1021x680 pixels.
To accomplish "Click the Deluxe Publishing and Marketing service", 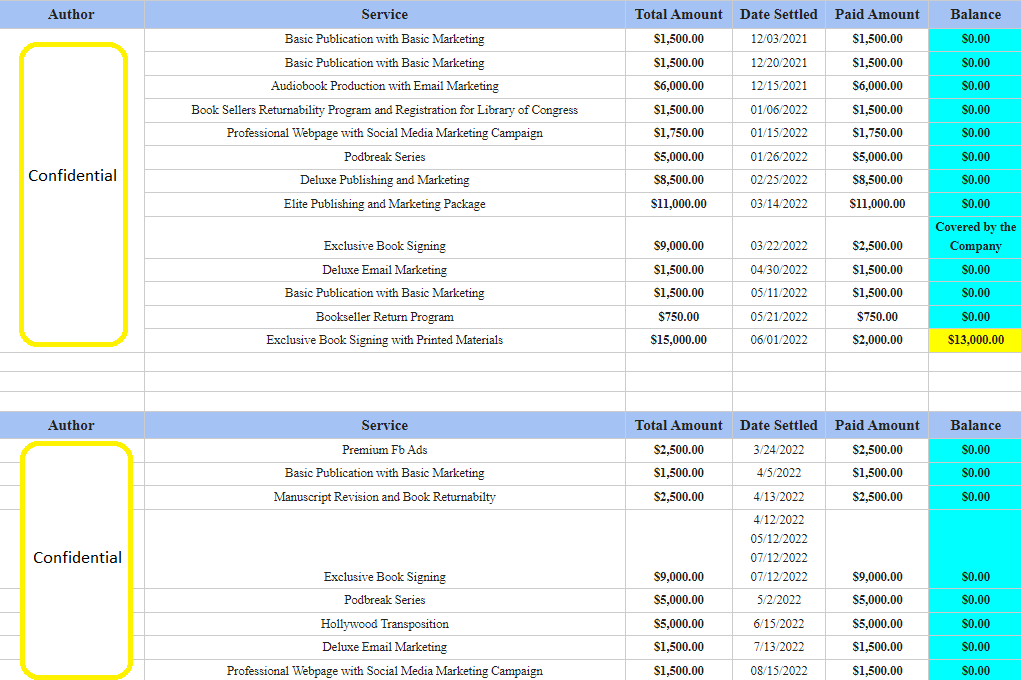I will 385,180.
